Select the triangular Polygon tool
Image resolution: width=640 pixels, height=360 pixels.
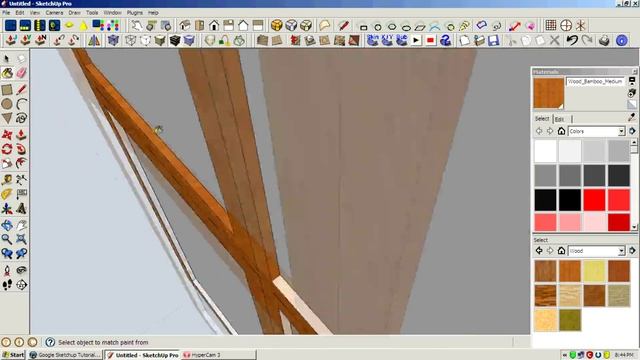tap(7, 118)
